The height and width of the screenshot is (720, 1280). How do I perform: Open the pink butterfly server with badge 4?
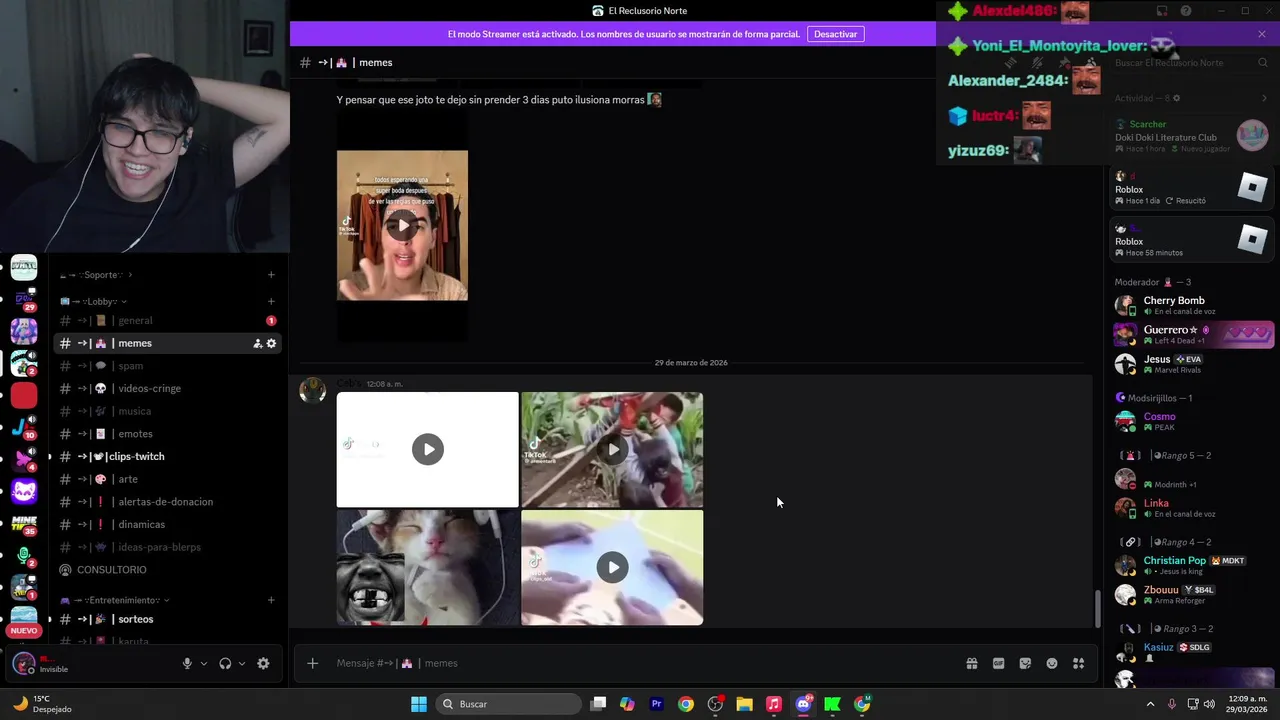tap(24, 459)
